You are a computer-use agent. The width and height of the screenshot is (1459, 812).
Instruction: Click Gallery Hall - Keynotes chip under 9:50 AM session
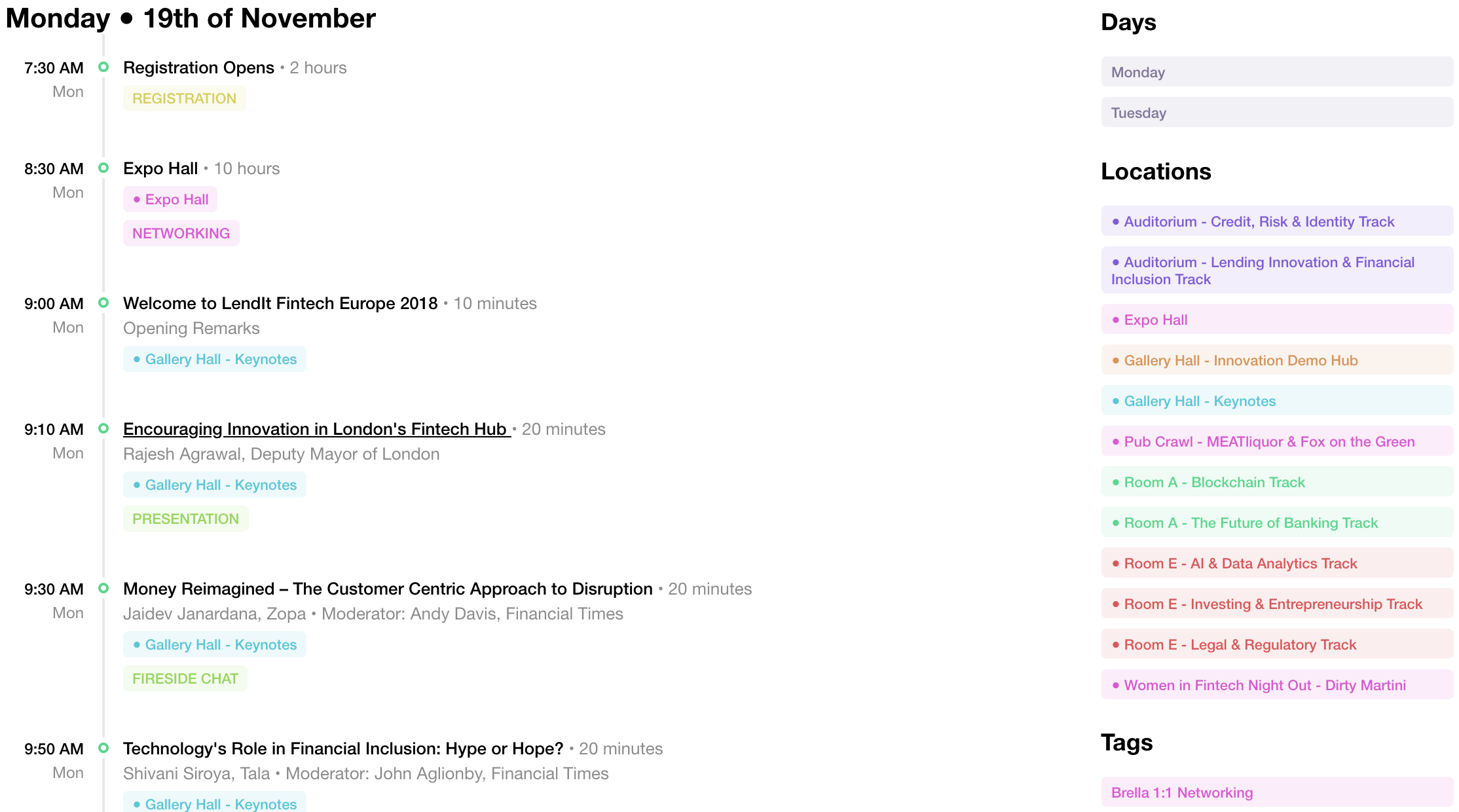215,803
